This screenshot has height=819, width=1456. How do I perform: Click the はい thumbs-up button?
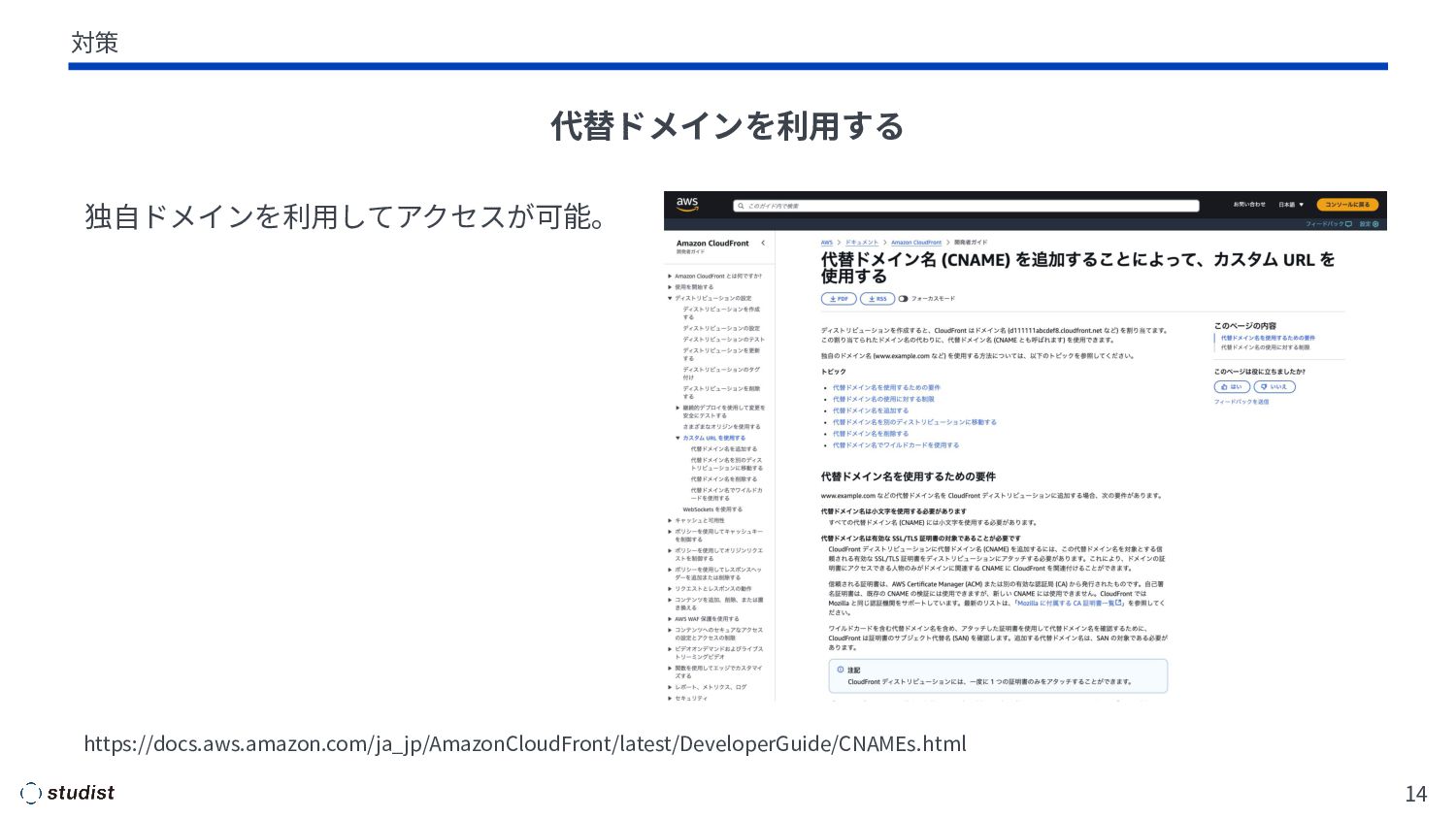click(x=1232, y=387)
